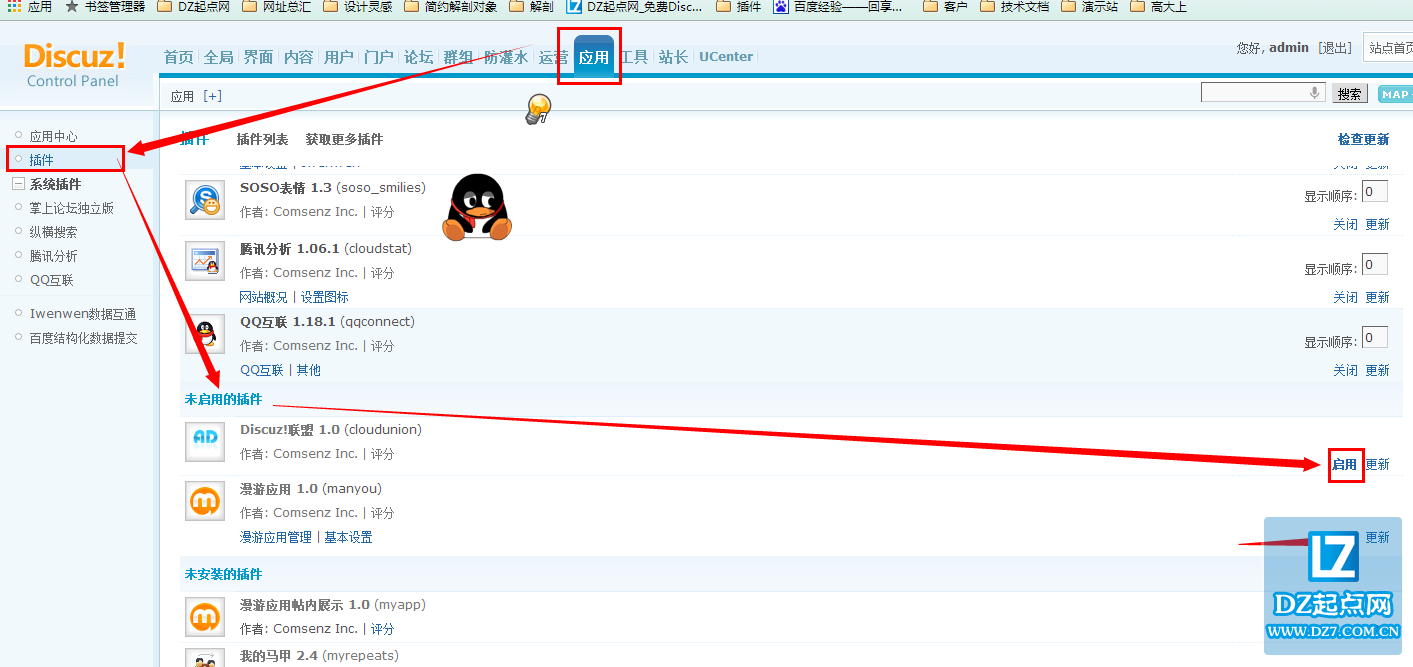Expand the [+] link beside 应用
Screen dimensions: 1413x667
212,96
